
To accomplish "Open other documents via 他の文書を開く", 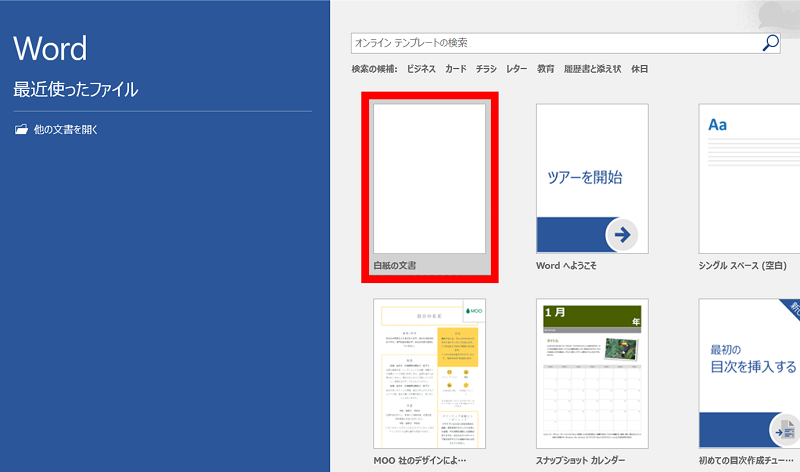I will 56,130.
